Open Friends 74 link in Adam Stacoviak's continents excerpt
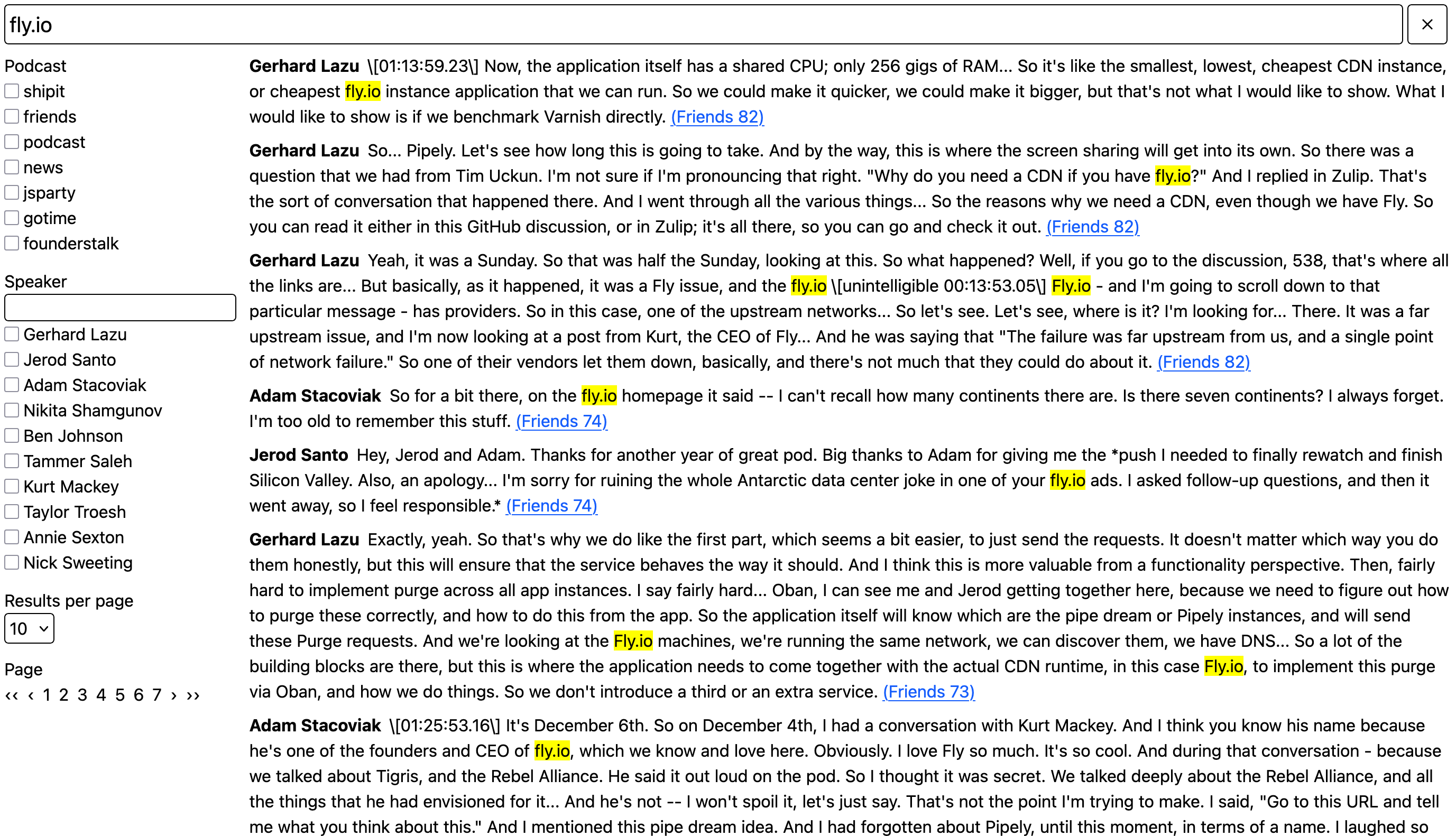 [561, 422]
